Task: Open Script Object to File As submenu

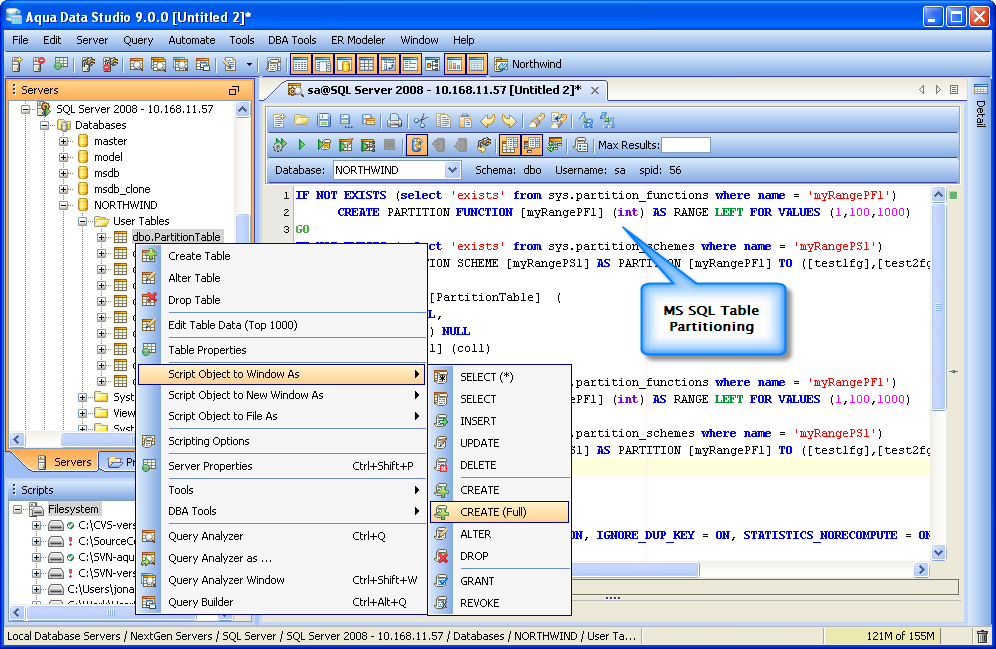Action: [282, 416]
